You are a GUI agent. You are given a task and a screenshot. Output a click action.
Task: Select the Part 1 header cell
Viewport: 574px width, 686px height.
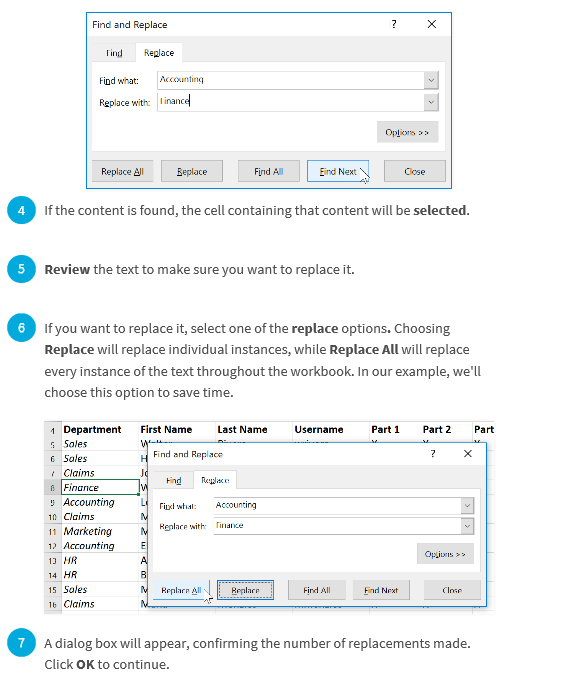tap(395, 429)
